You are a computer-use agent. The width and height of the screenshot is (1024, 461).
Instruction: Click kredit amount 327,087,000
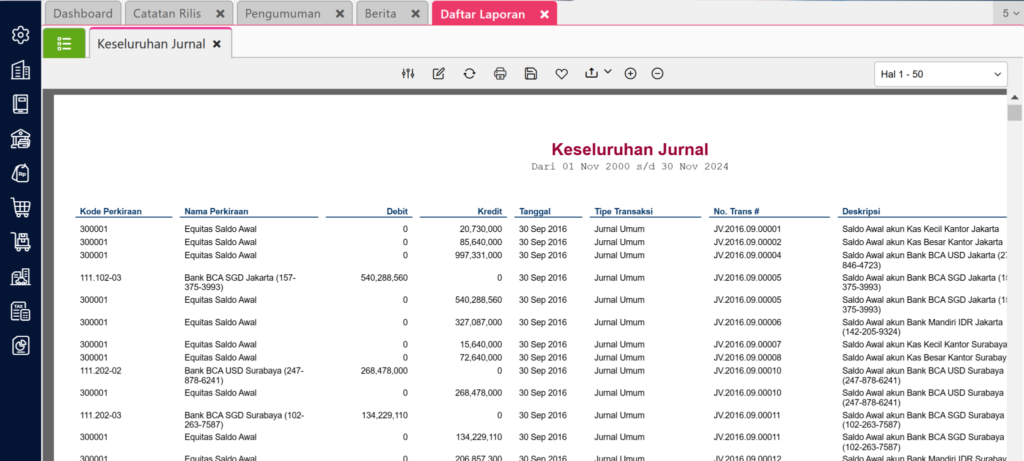coord(479,322)
